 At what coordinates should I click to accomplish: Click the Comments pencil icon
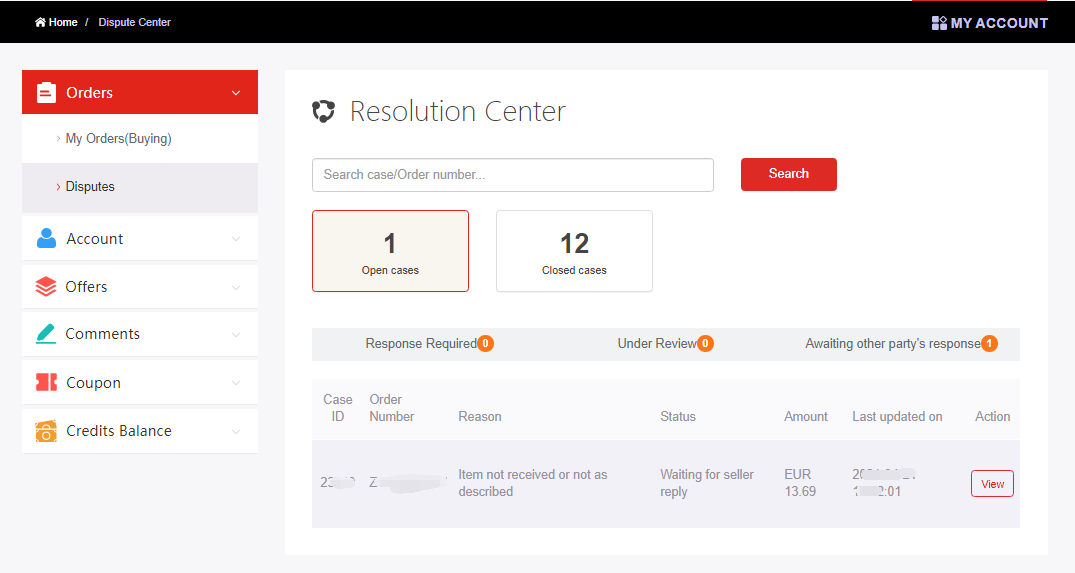pyautogui.click(x=46, y=334)
